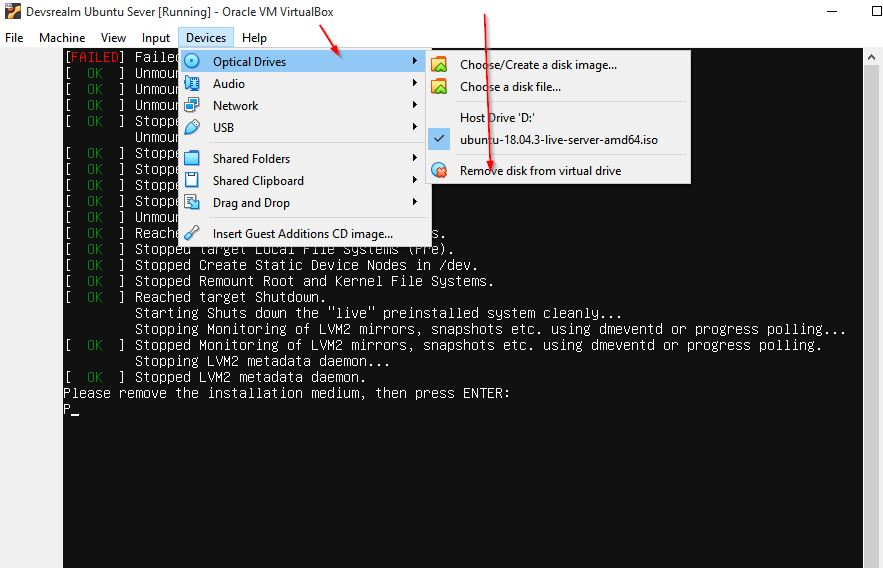Click the Remove disk red-cross icon
This screenshot has height=568, width=883.
[x=439, y=170]
